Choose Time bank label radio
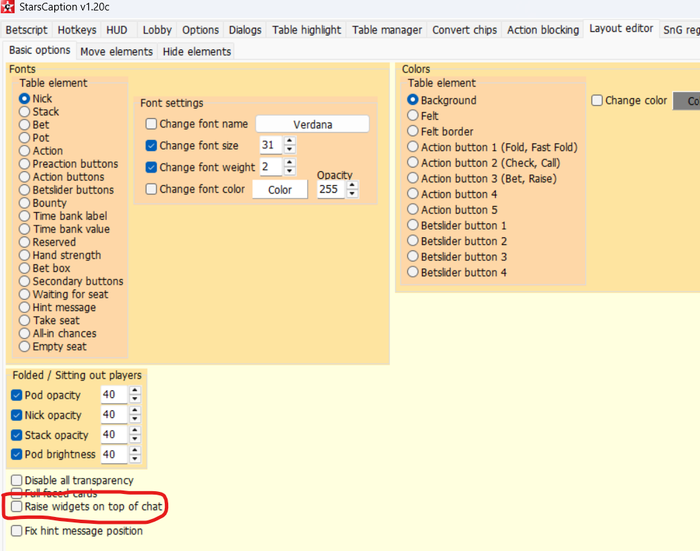 click(25, 216)
